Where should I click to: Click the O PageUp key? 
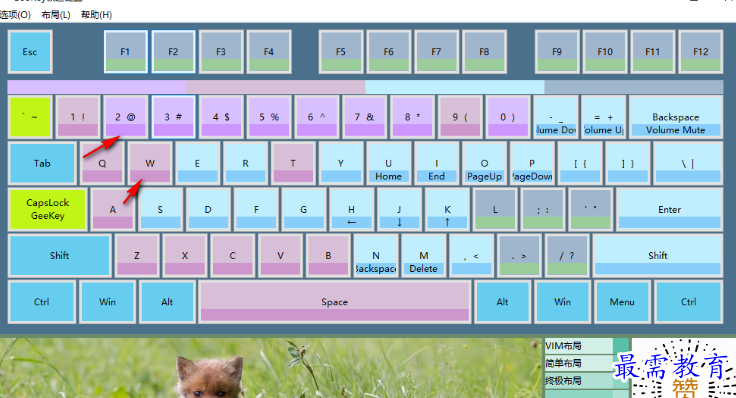click(x=484, y=163)
